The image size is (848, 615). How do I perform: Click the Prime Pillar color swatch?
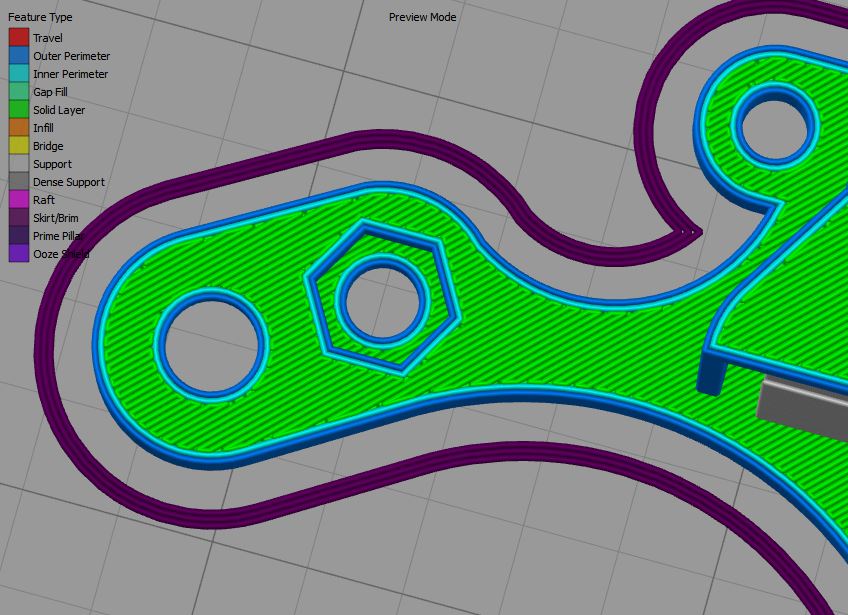point(19,236)
